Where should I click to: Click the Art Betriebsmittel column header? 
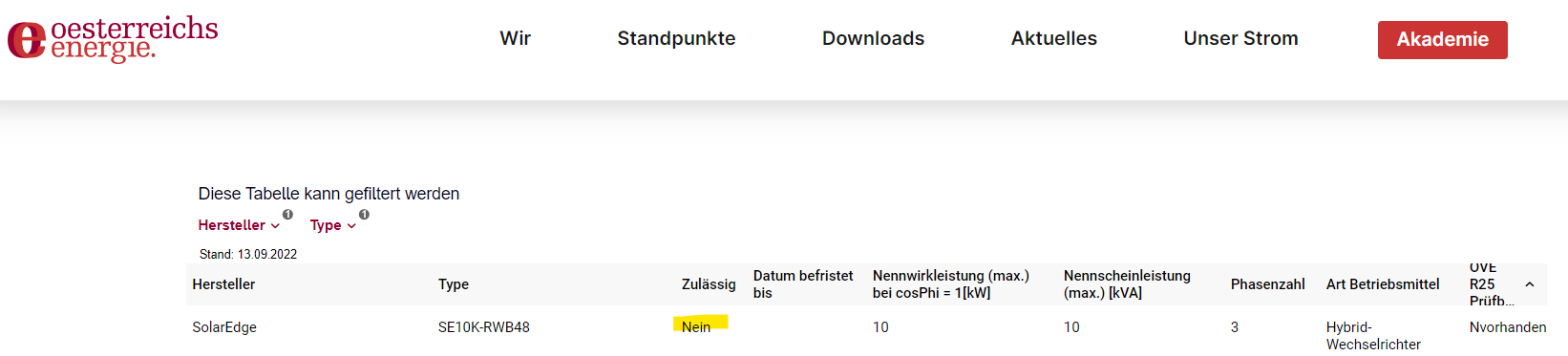[x=1383, y=284]
